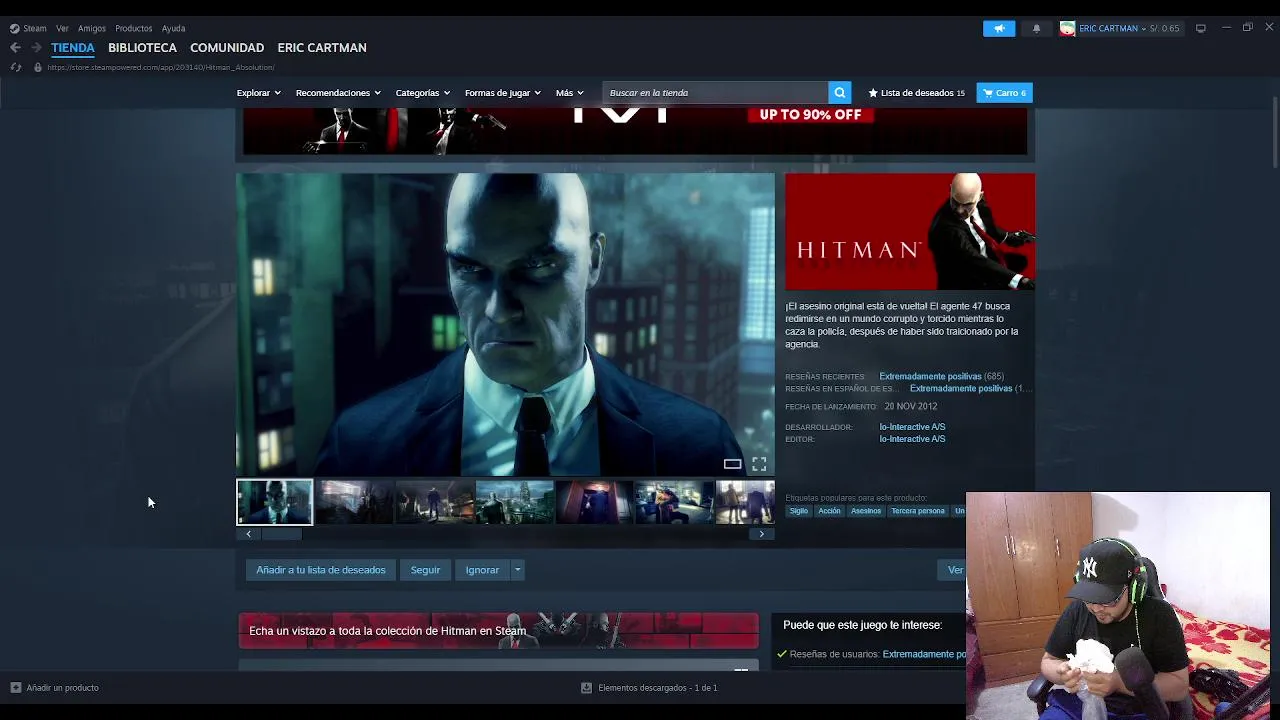Viewport: 1280px width, 720px height.
Task: Open the developer Io-Interactive A/S link
Action: [x=912, y=427]
